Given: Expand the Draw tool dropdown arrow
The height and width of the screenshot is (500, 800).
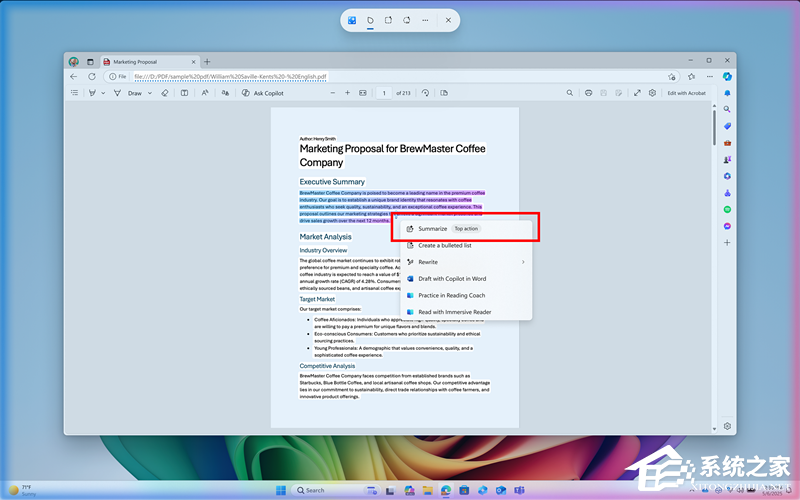Looking at the screenshot, I should coord(149,93).
